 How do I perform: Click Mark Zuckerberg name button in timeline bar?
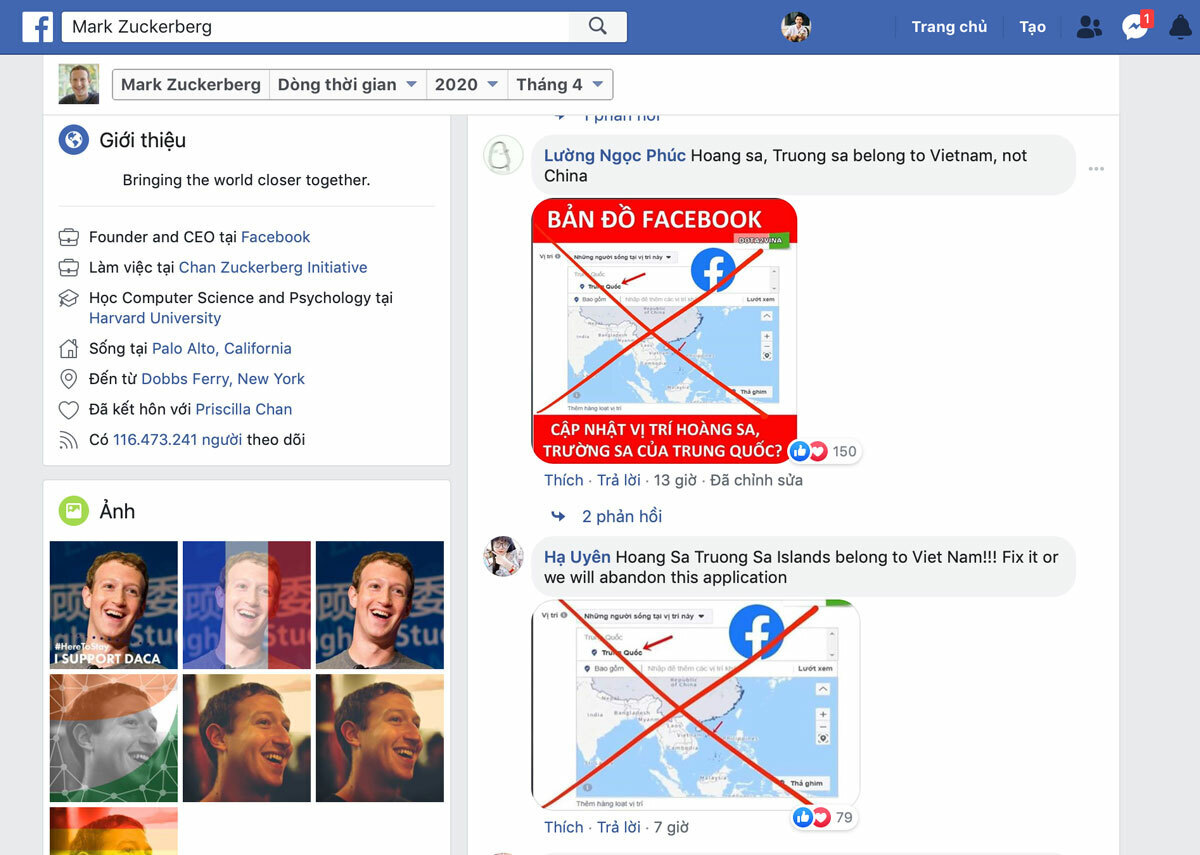pos(191,85)
